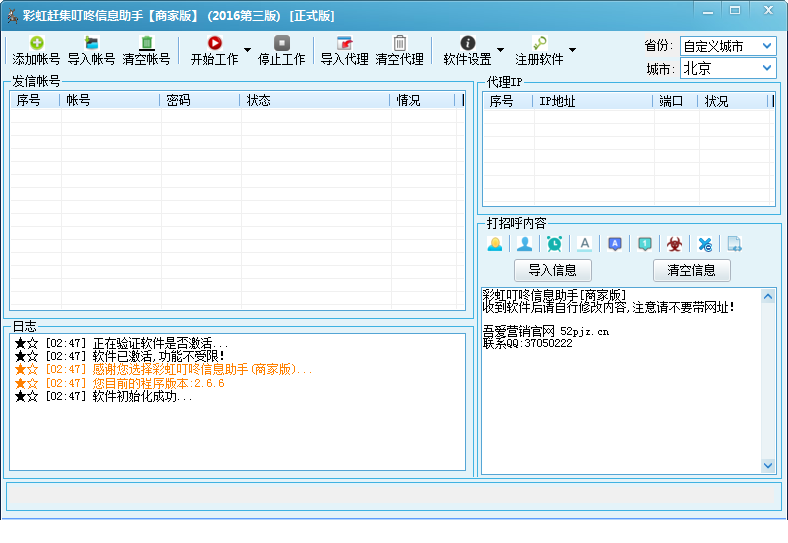Click the underlined letter A icon
The height and width of the screenshot is (543, 788).
[584, 244]
